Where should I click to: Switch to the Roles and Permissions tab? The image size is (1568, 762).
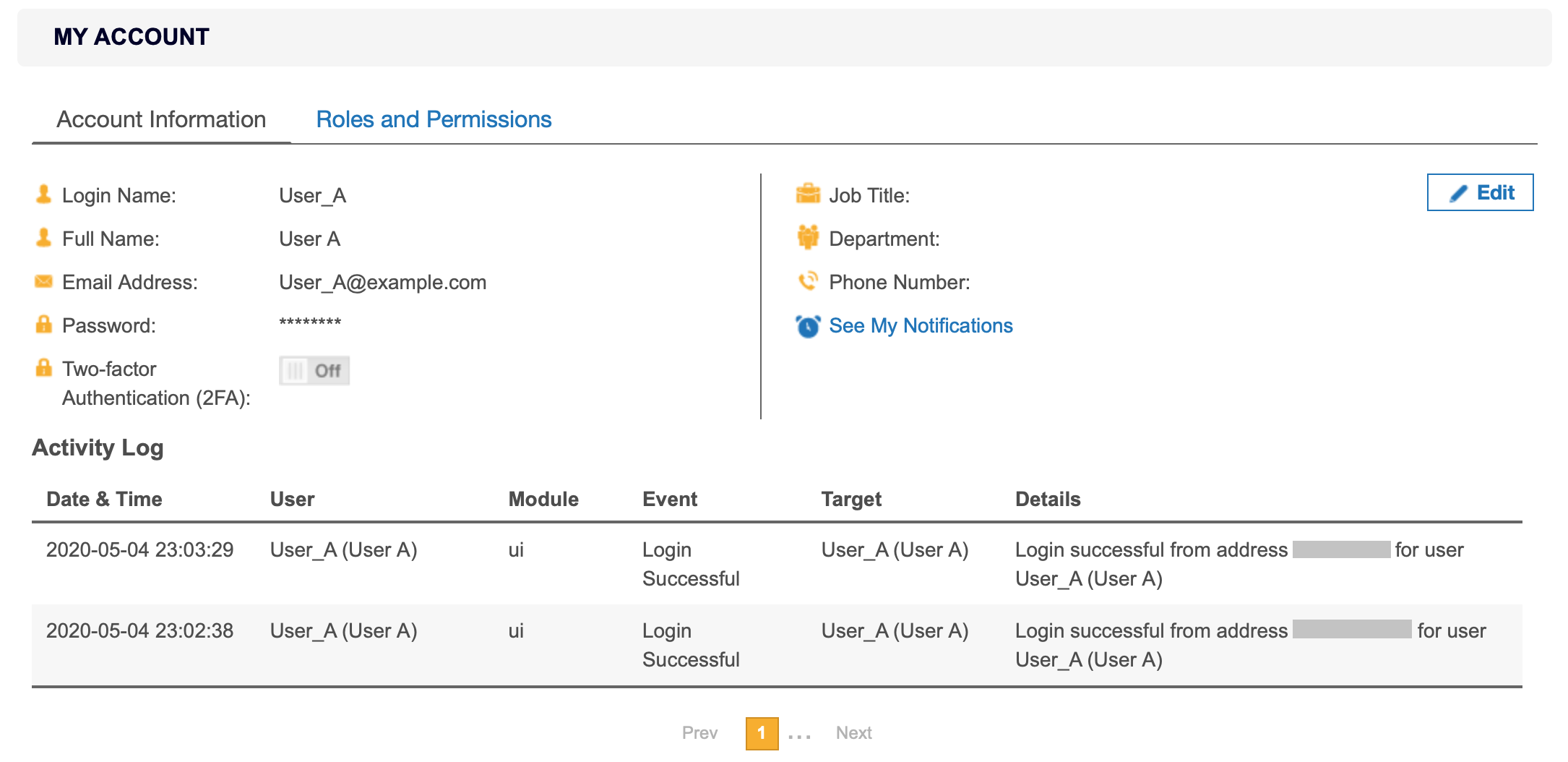[x=434, y=119]
